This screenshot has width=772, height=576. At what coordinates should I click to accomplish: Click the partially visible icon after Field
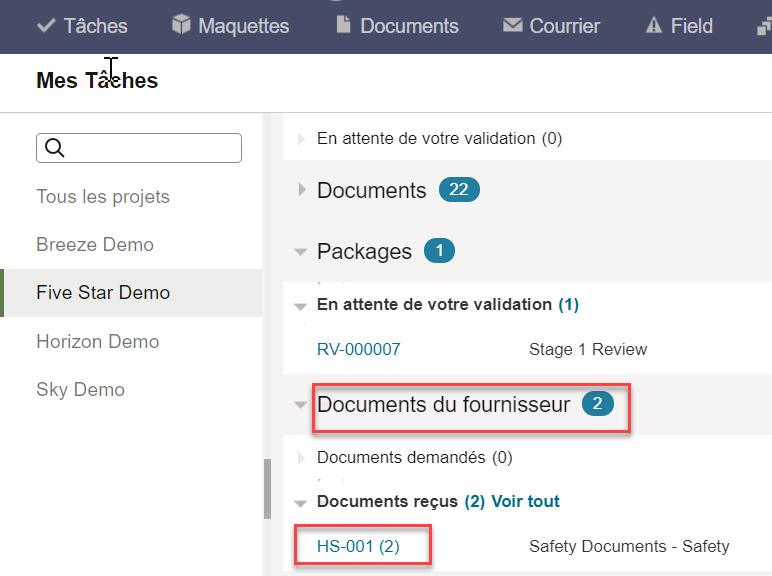pyautogui.click(x=764, y=28)
